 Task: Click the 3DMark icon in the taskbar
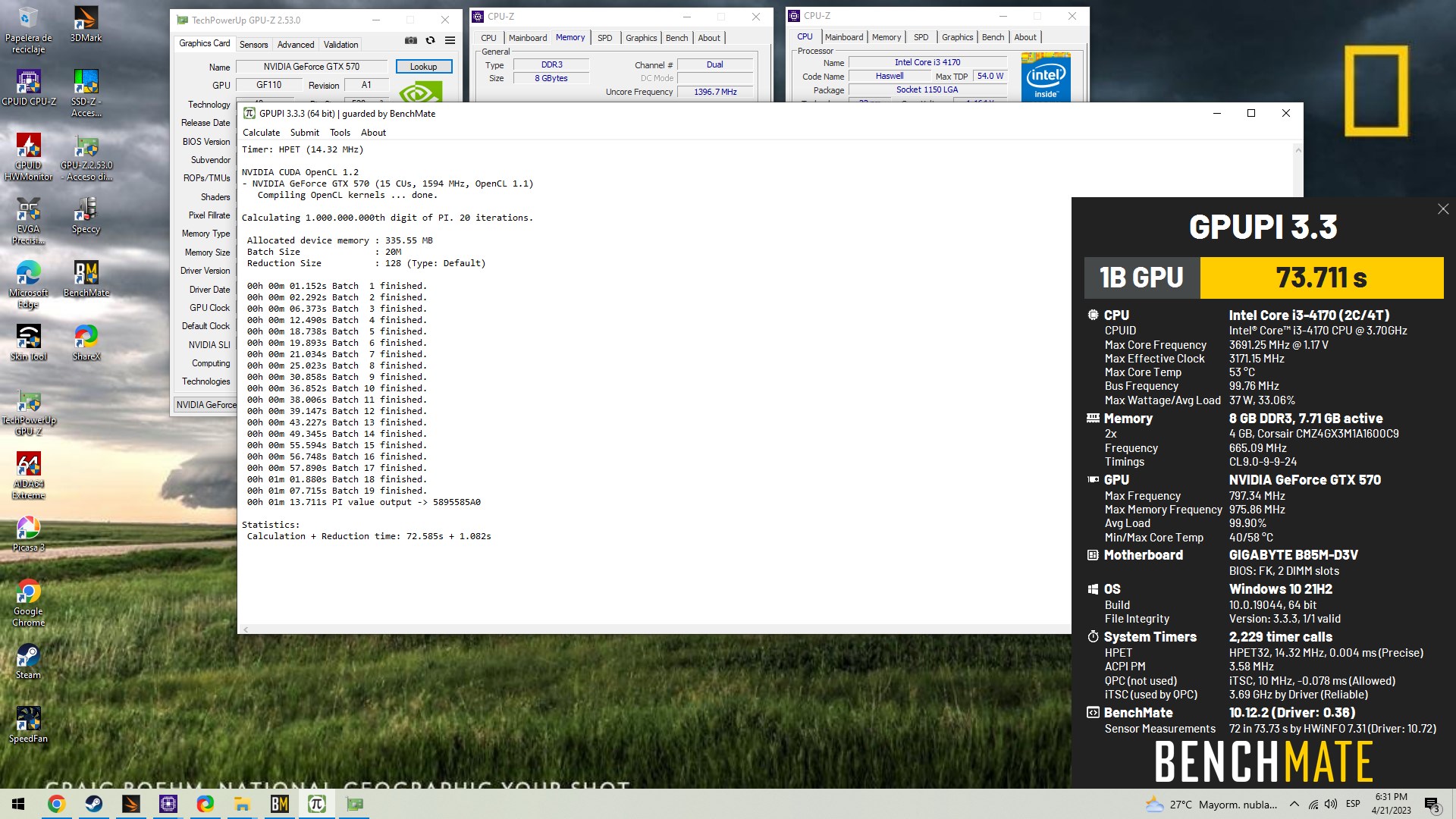pyautogui.click(x=130, y=804)
